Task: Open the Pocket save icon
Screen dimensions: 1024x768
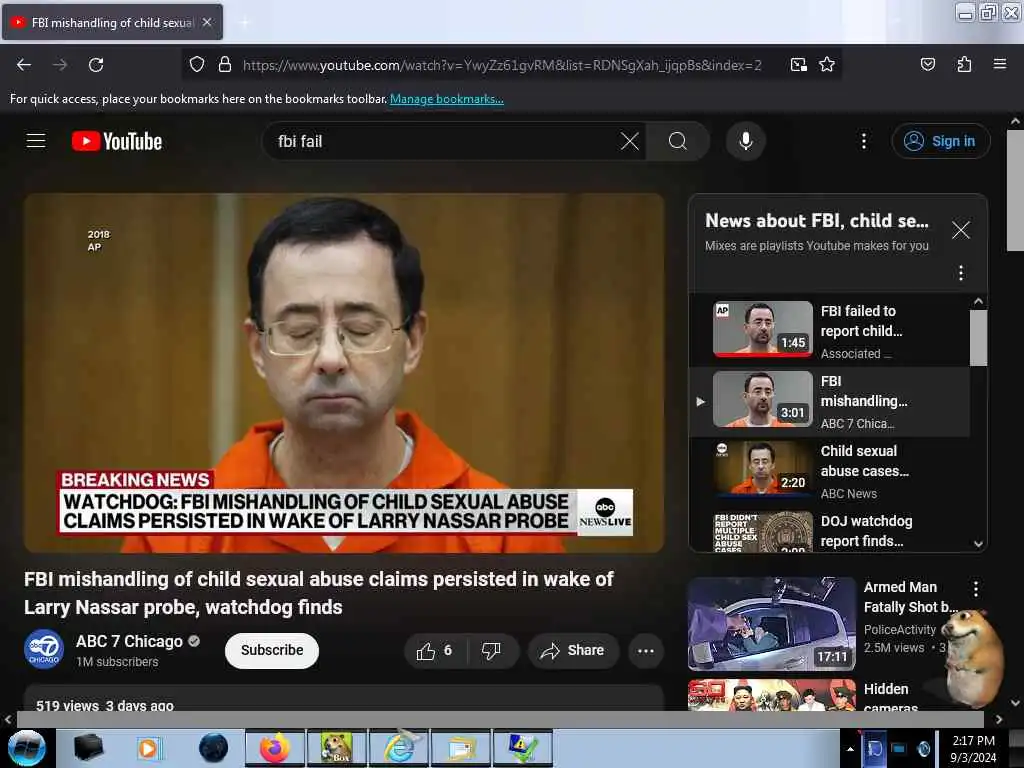Action: click(927, 65)
